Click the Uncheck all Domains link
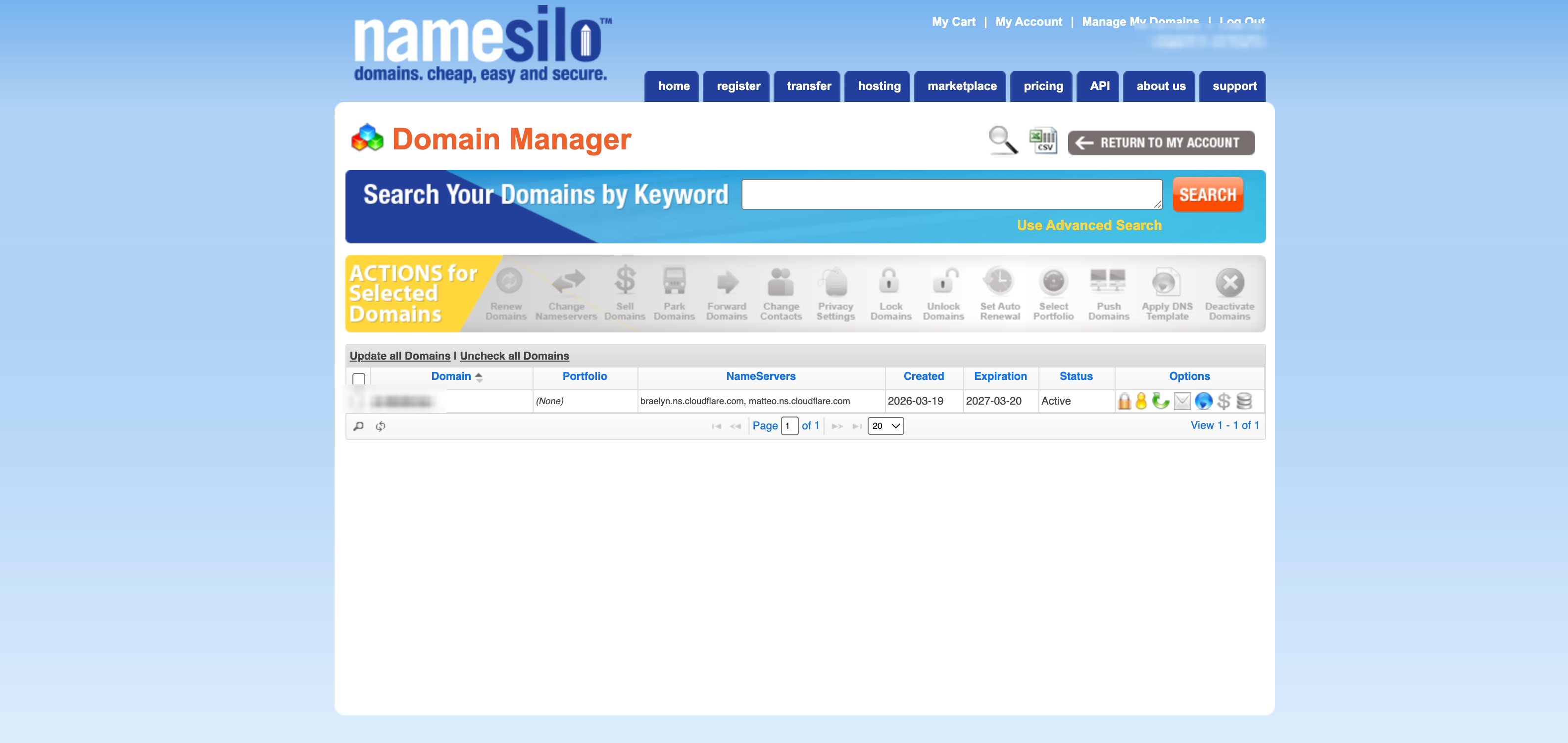This screenshot has width=1568, height=743. [x=514, y=356]
